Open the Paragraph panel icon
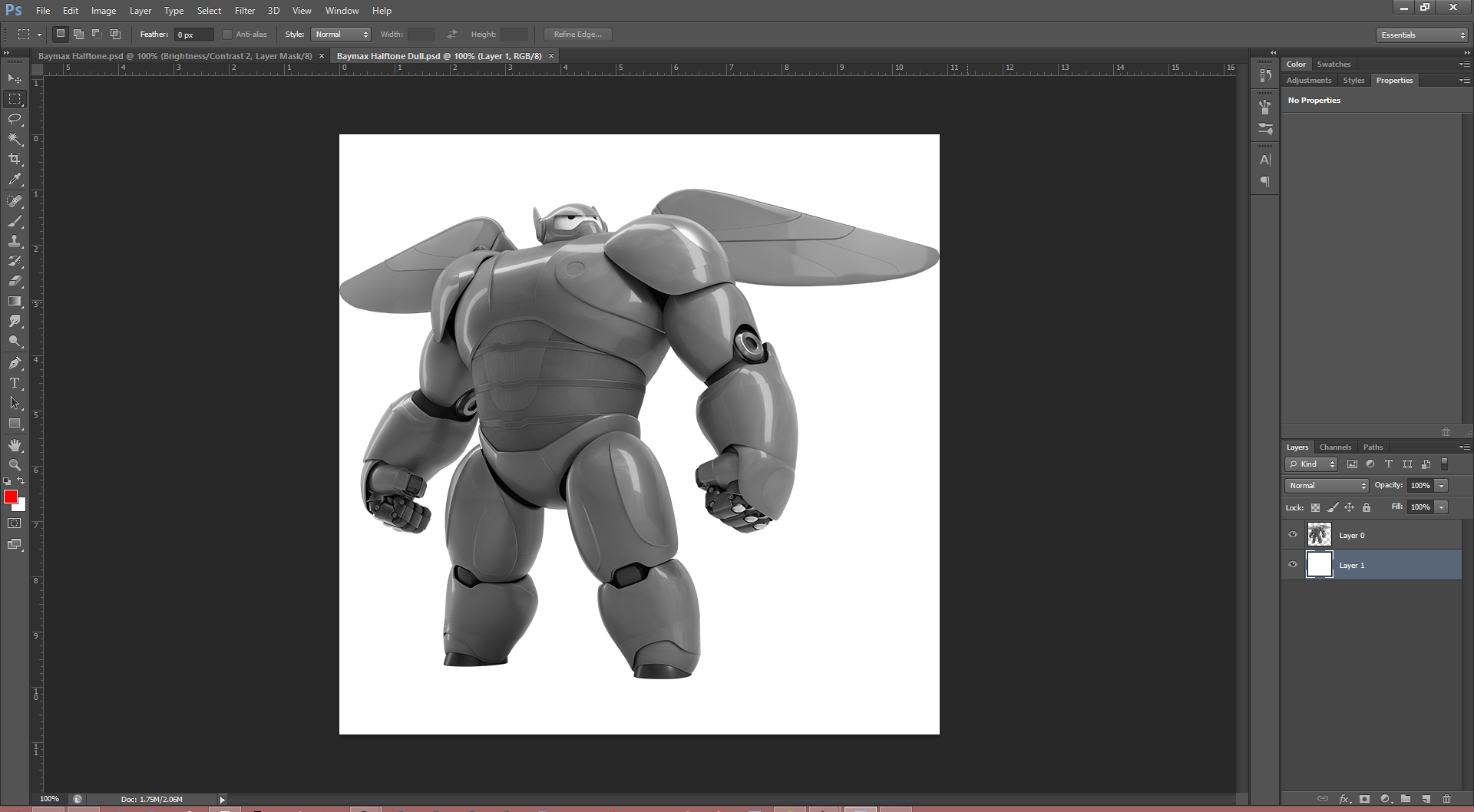Image resolution: width=1474 pixels, height=812 pixels. tap(1265, 182)
